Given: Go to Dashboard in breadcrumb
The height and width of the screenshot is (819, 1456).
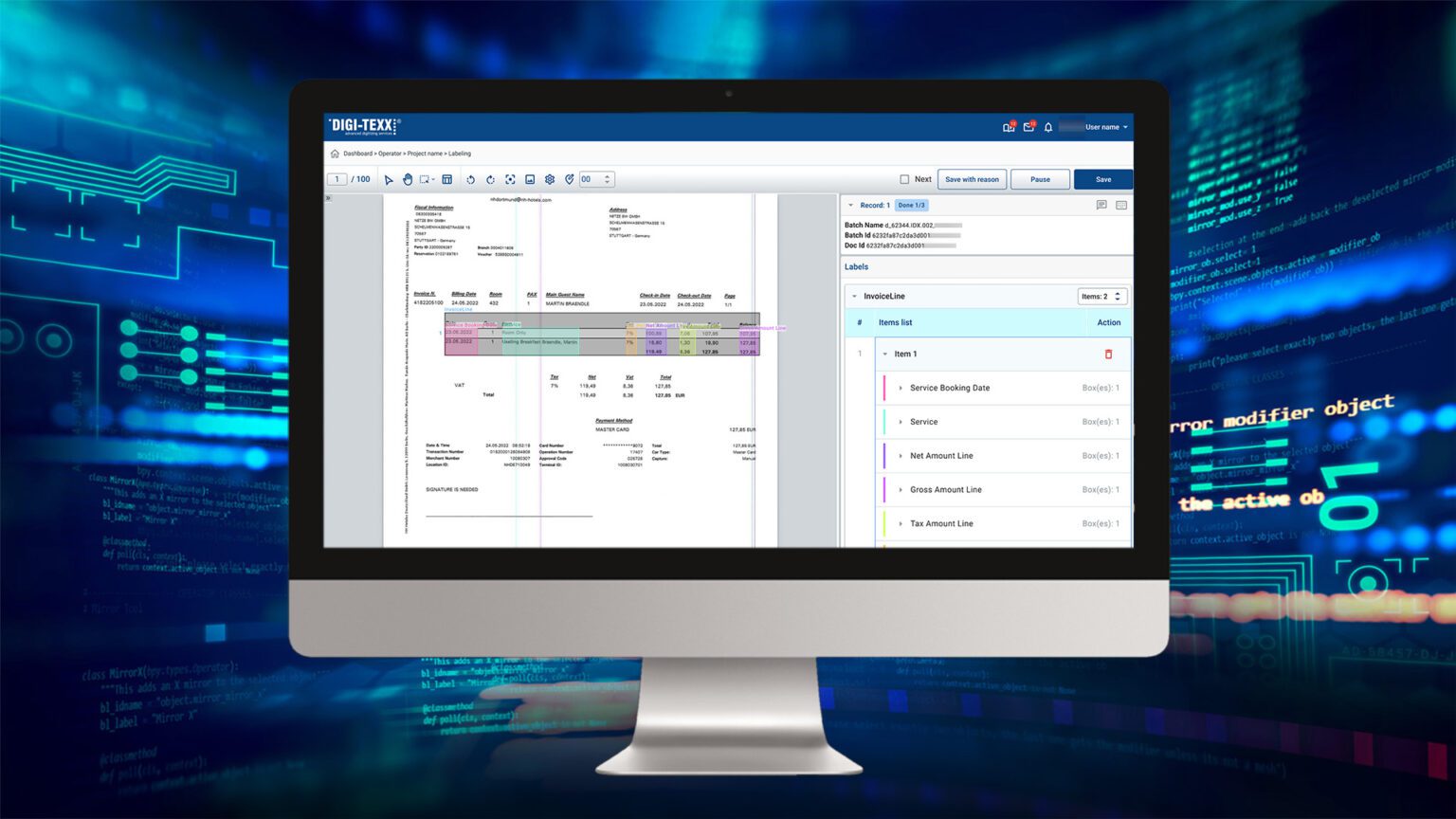Looking at the screenshot, I should click(357, 154).
